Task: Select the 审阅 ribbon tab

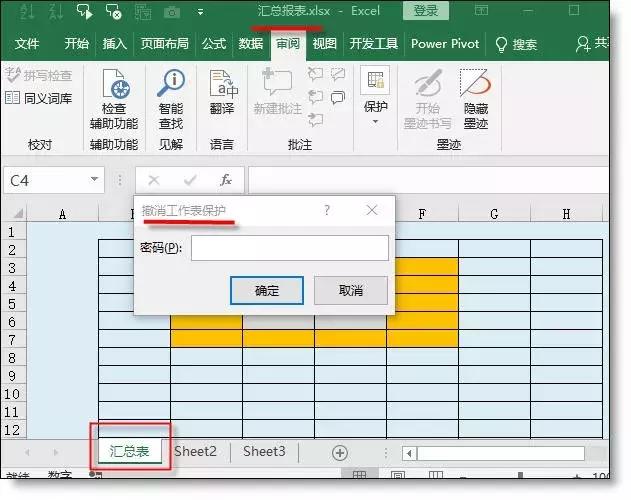Action: pos(288,43)
